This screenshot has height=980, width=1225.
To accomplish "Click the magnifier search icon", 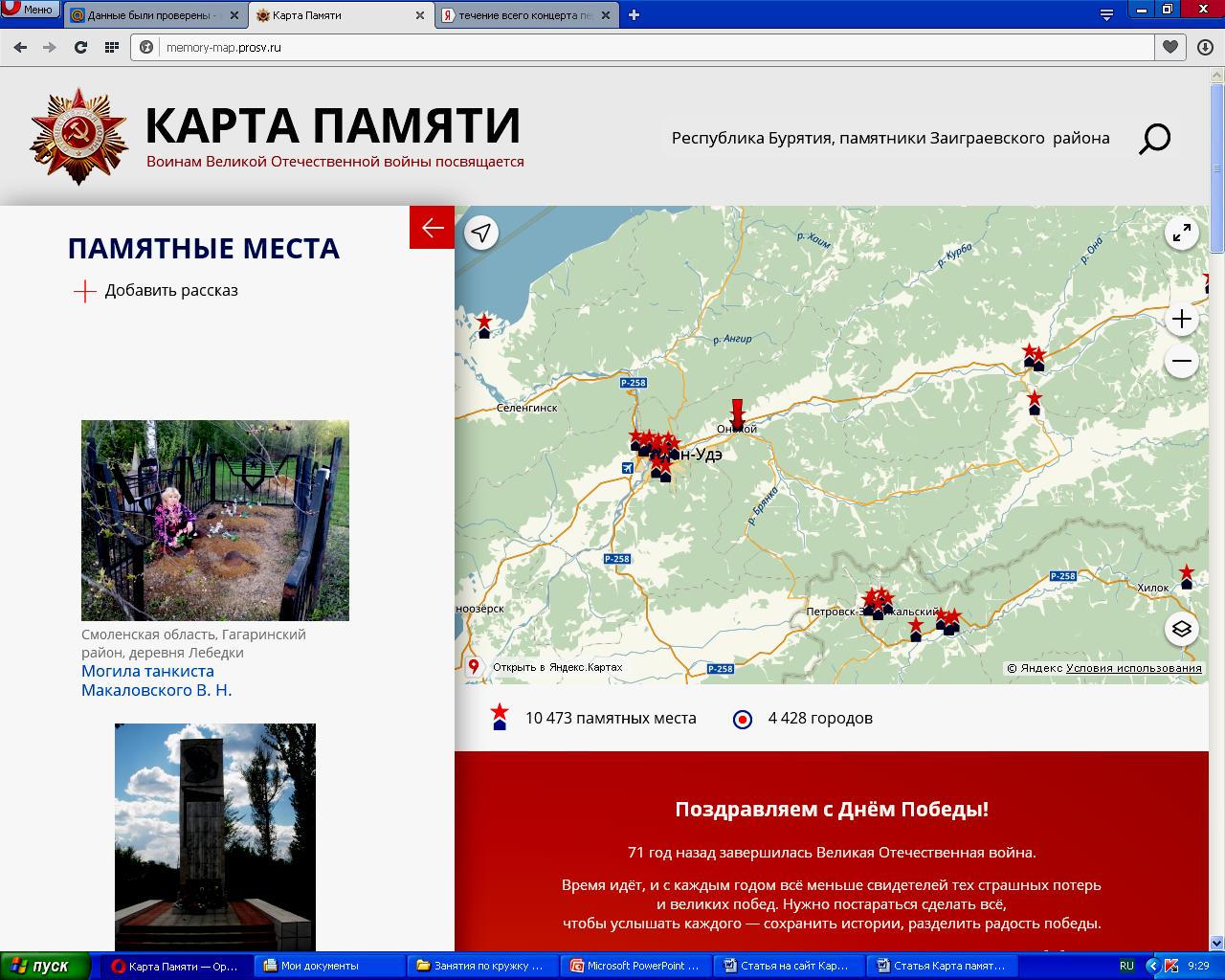I will coord(1154,139).
